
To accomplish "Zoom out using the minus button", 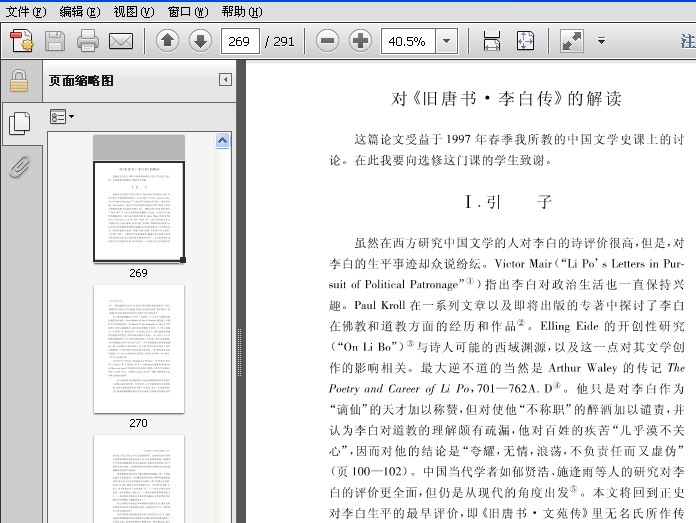I will pos(327,41).
